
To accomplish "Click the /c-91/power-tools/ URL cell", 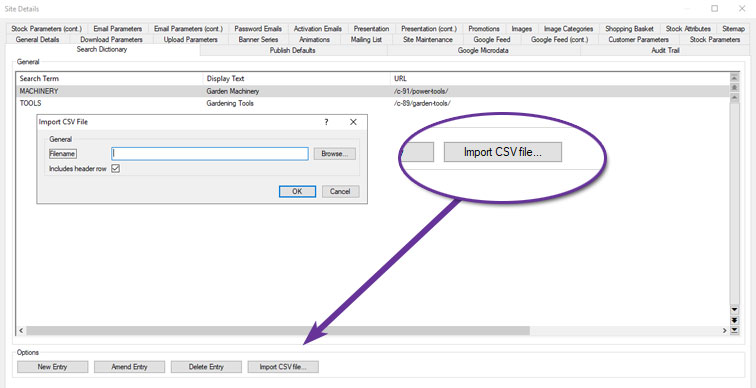I will (x=421, y=91).
